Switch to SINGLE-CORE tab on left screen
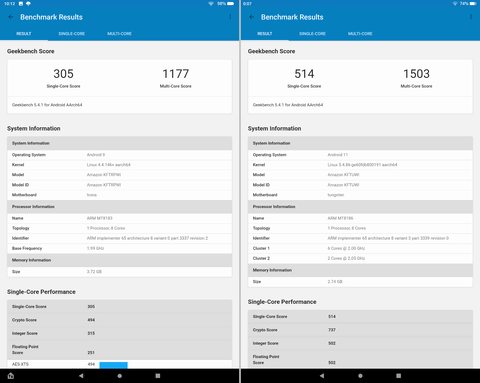Image resolution: width=480 pixels, height=383 pixels. tap(72, 34)
